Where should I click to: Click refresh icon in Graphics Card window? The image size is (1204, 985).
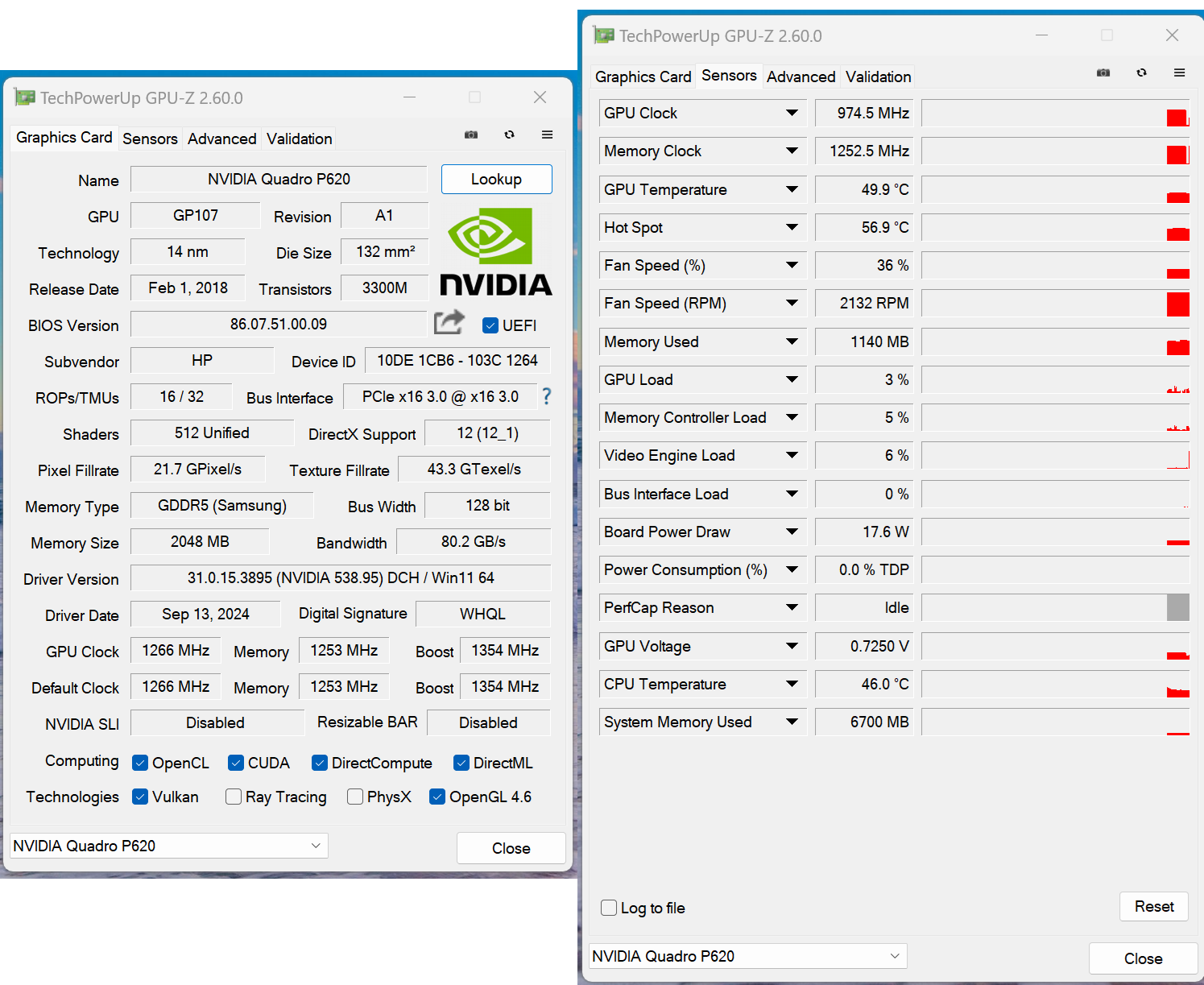tap(510, 135)
